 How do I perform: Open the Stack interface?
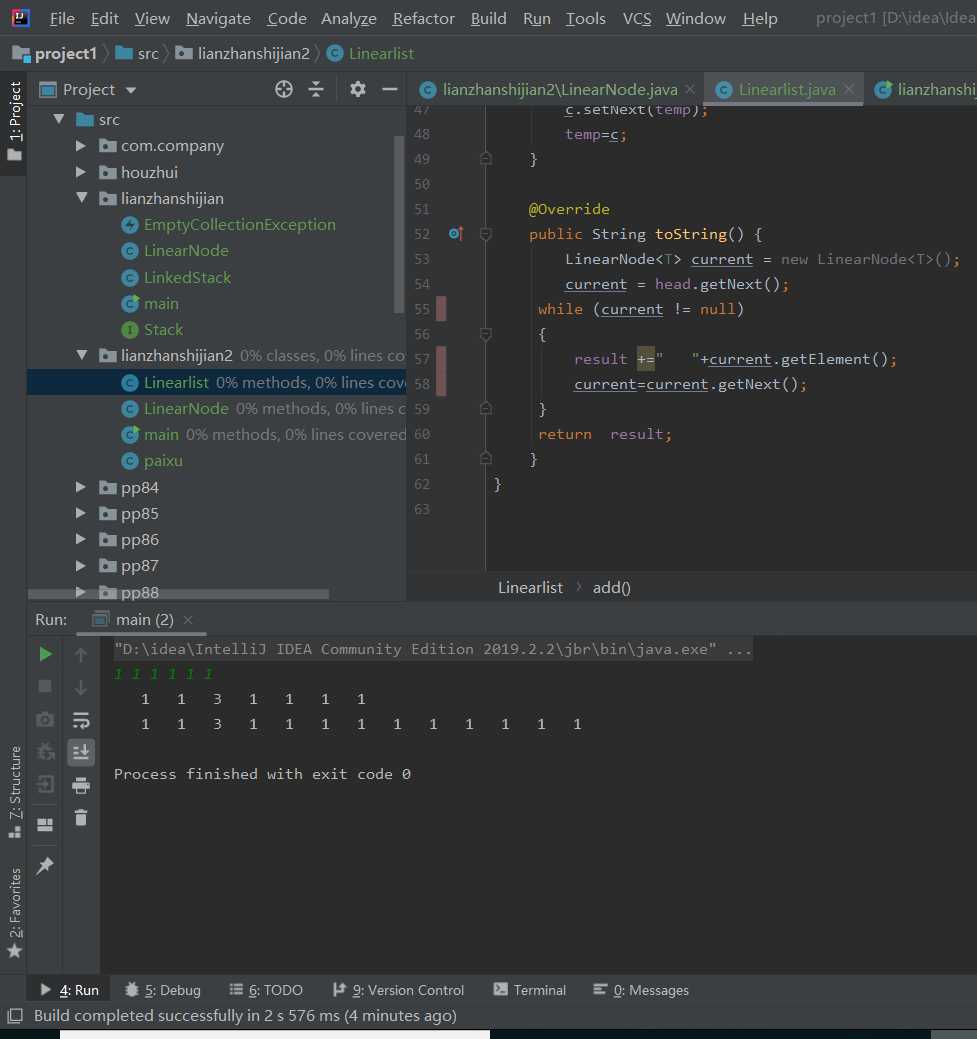pos(163,329)
